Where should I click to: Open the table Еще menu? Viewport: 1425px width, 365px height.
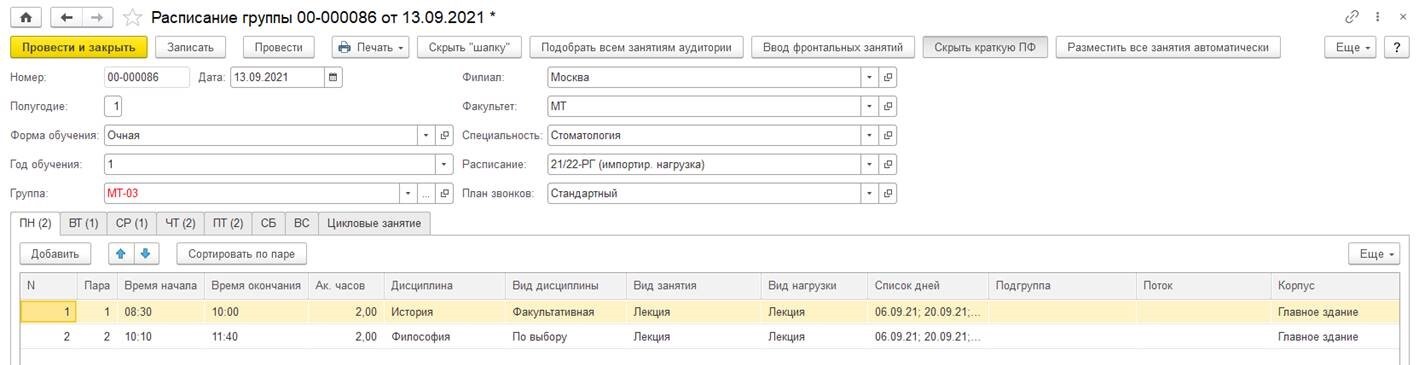click(x=1373, y=254)
